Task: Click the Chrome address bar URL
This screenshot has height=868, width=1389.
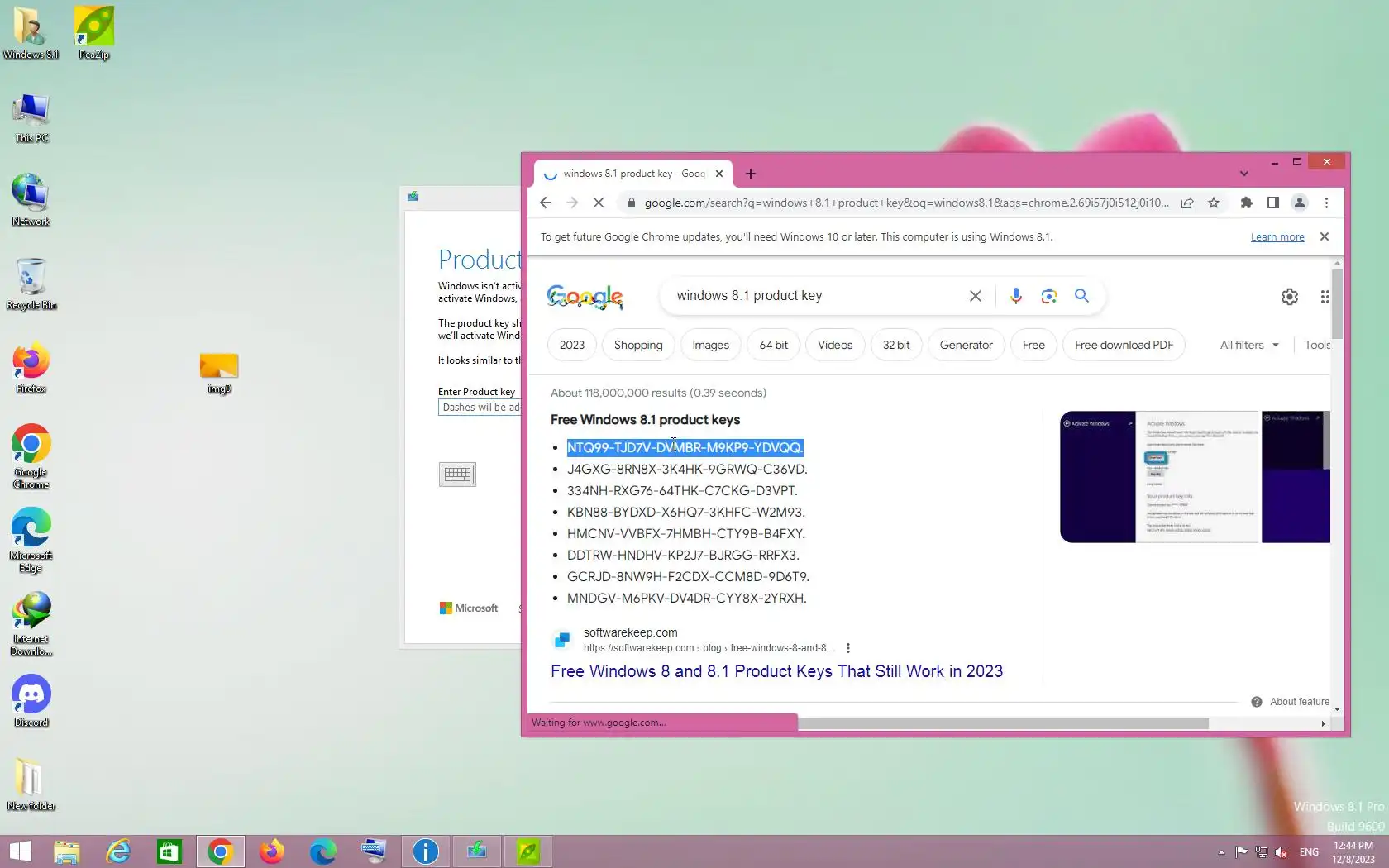Action: [906, 203]
